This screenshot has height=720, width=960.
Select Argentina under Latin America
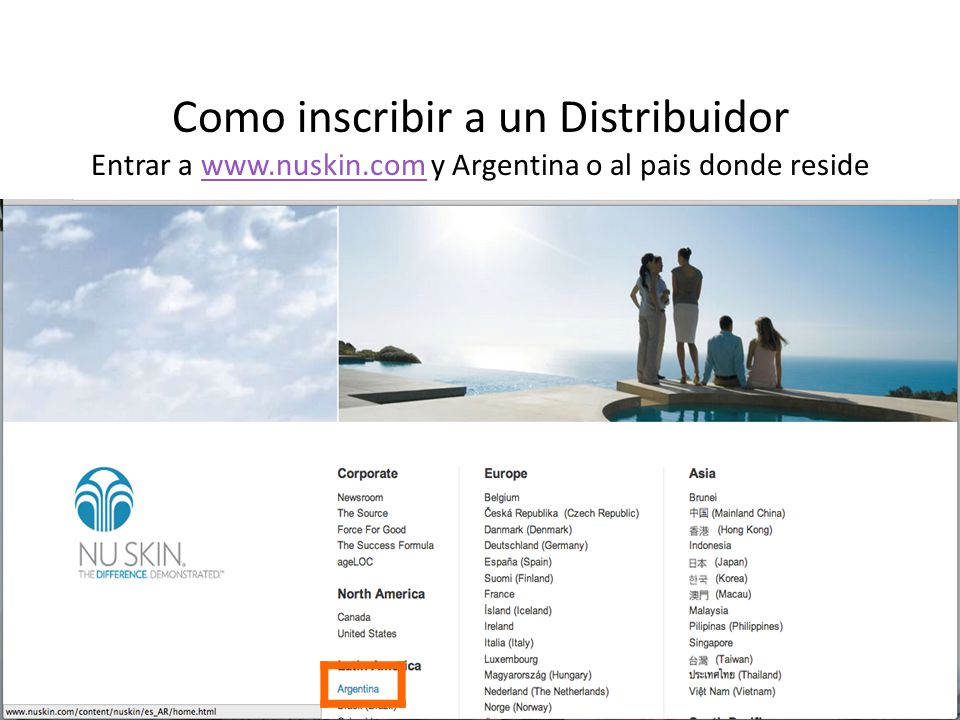(358, 689)
